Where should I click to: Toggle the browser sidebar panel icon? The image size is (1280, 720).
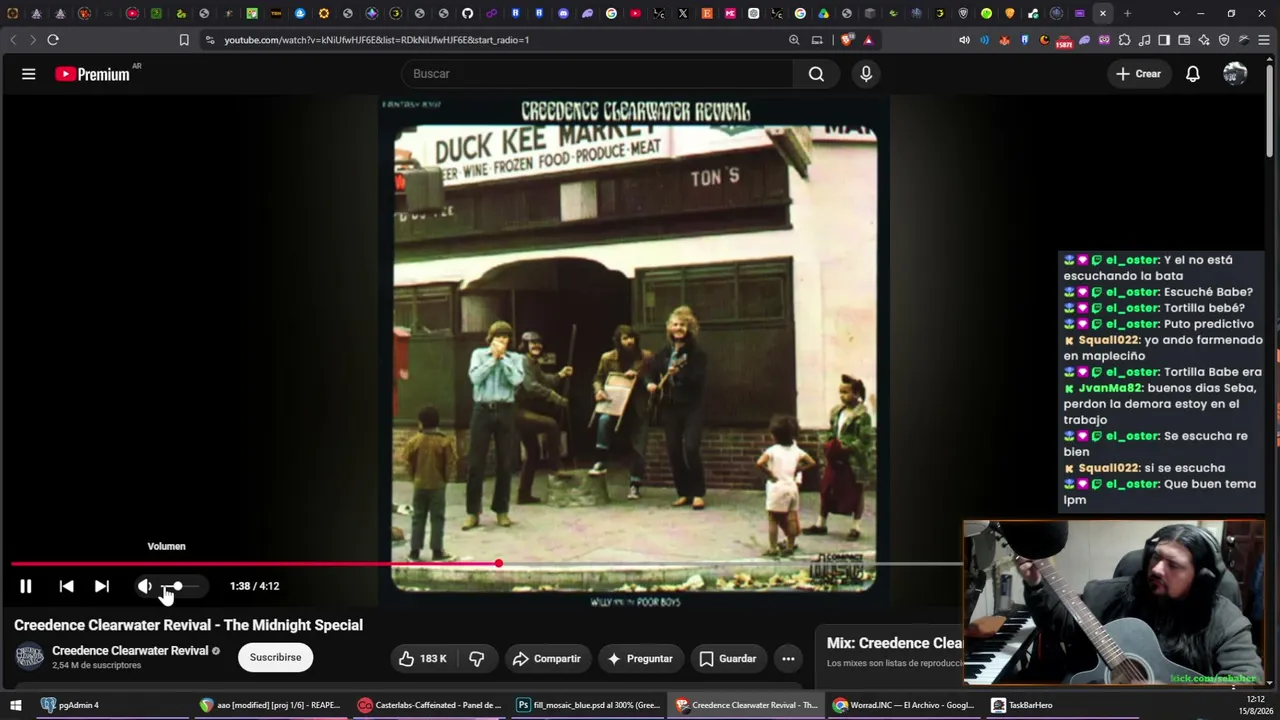tap(1164, 40)
